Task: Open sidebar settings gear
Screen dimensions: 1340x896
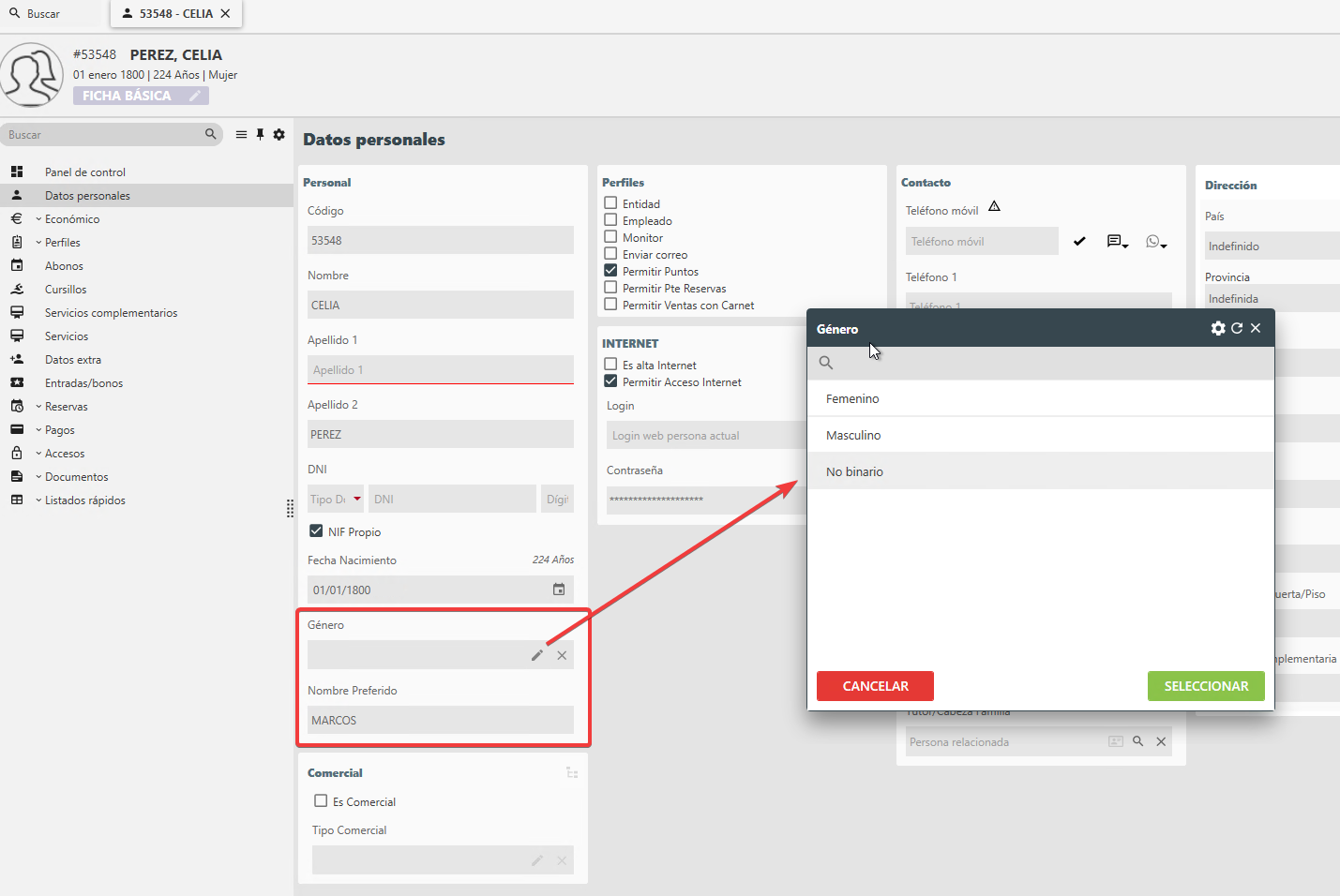Action: [279, 135]
